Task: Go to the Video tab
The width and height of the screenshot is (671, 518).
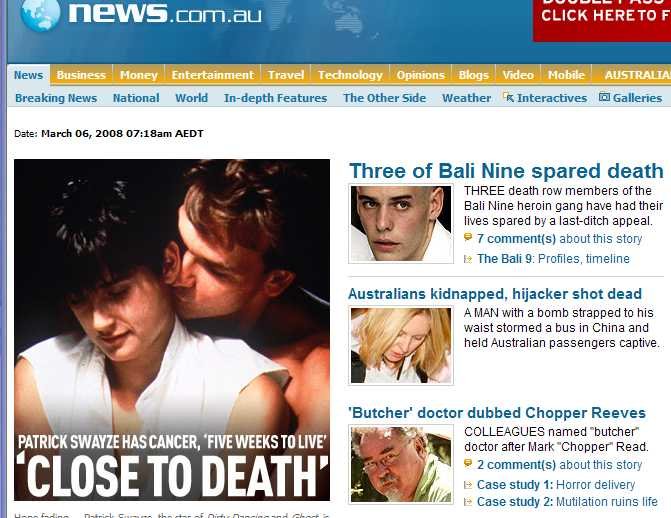Action: (518, 75)
